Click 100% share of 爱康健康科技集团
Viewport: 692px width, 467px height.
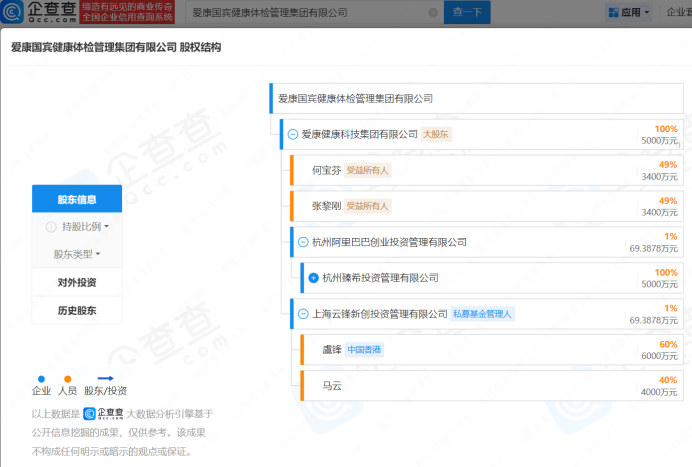[x=666, y=129]
